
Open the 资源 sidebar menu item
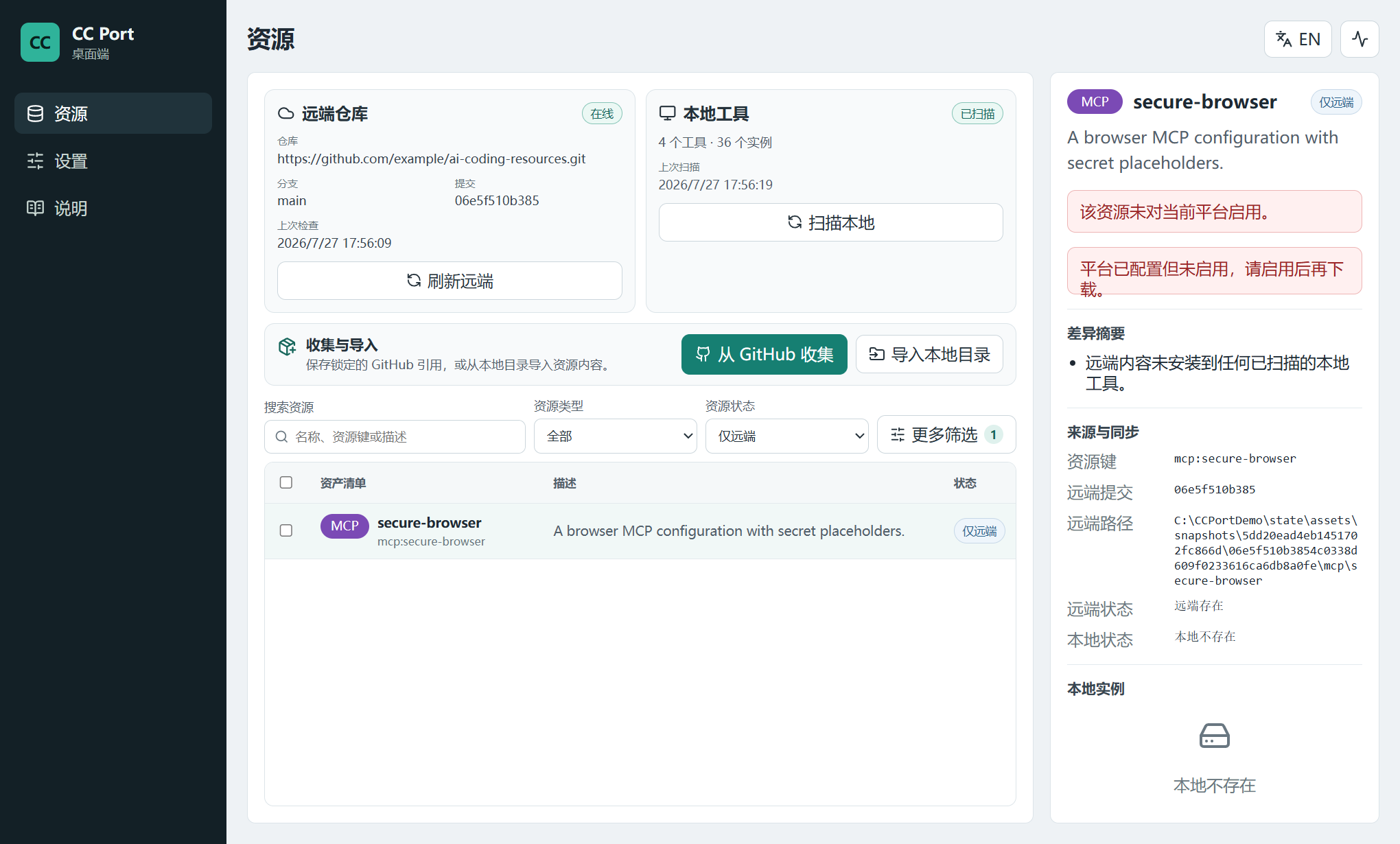click(x=113, y=113)
